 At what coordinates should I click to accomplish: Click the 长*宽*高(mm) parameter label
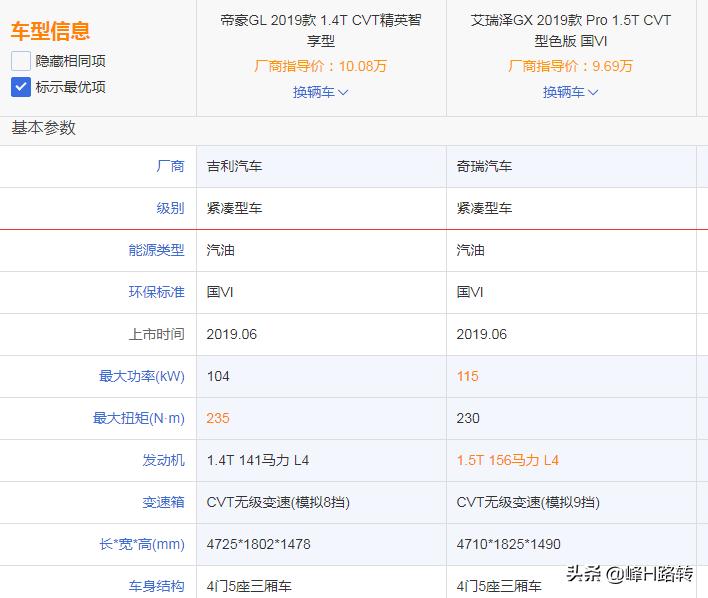[x=142, y=544]
